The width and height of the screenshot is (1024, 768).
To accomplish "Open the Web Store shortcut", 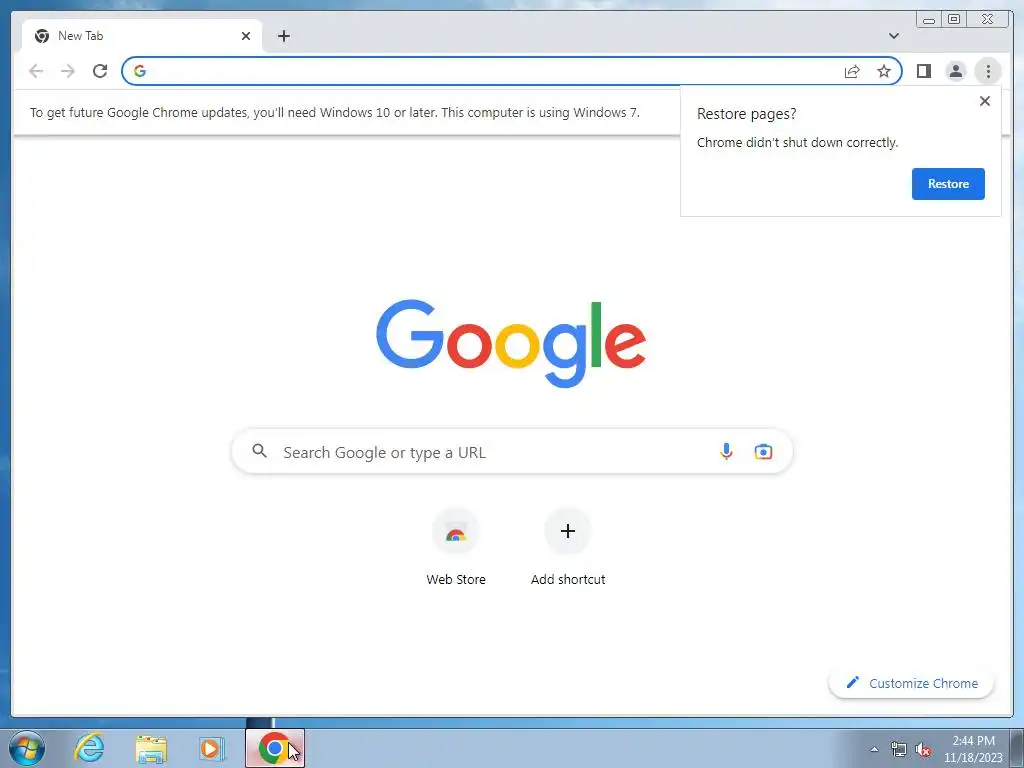I will pyautogui.click(x=456, y=547).
